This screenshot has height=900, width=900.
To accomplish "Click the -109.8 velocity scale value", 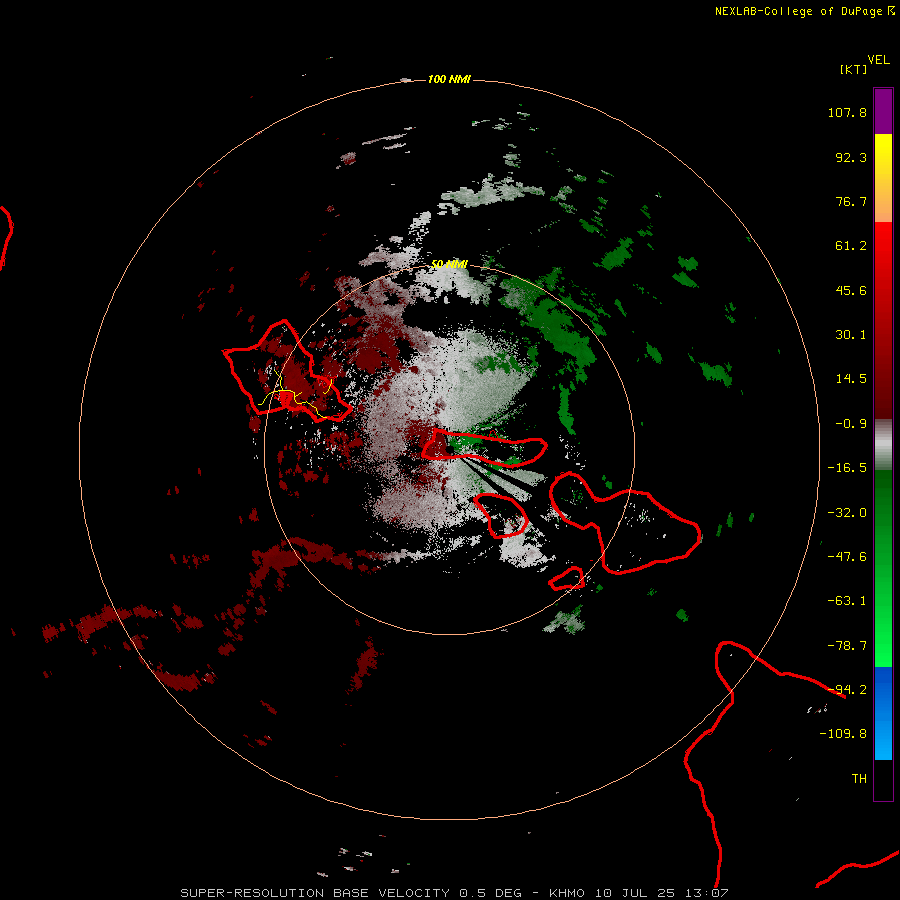I will 843,734.
